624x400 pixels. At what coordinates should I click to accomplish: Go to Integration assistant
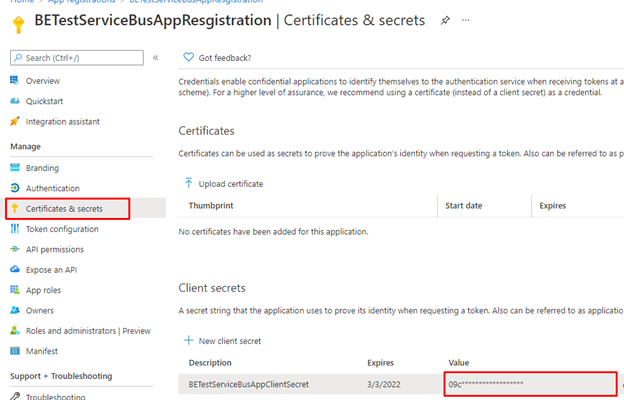pyautogui.click(x=62, y=121)
